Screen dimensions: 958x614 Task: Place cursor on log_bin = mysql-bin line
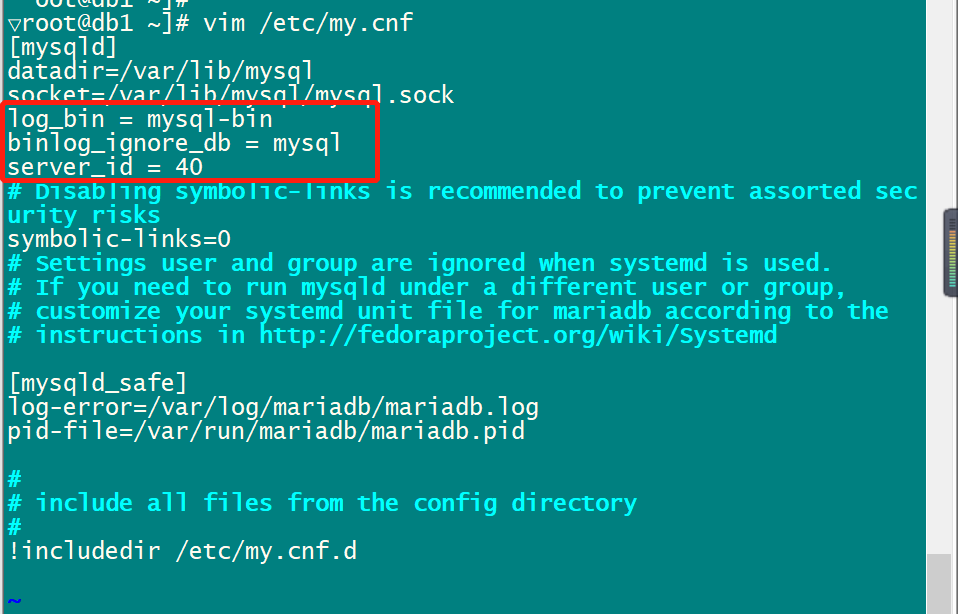140,119
